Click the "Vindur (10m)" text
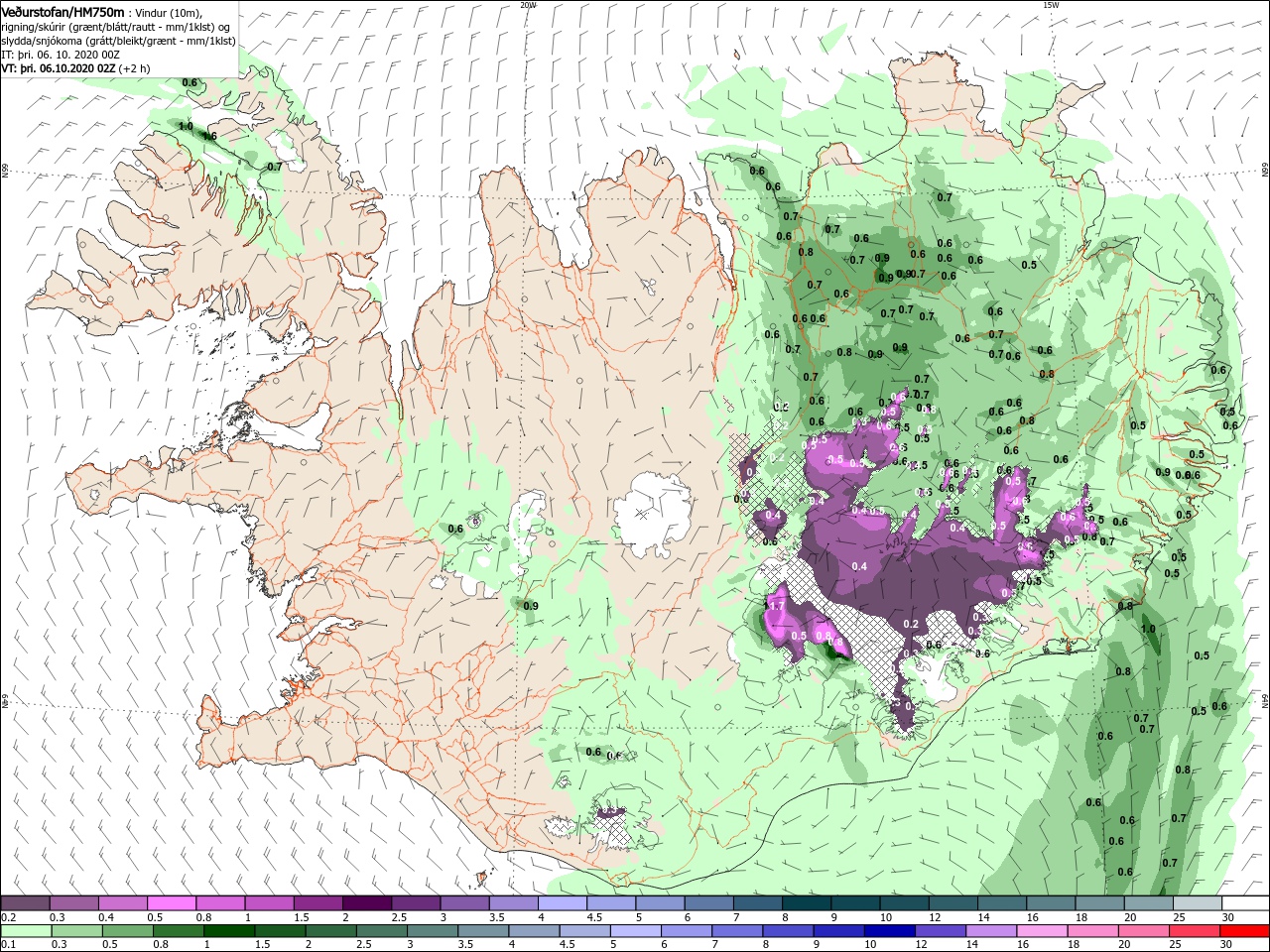This screenshot has width=1270, height=952. click(x=168, y=12)
